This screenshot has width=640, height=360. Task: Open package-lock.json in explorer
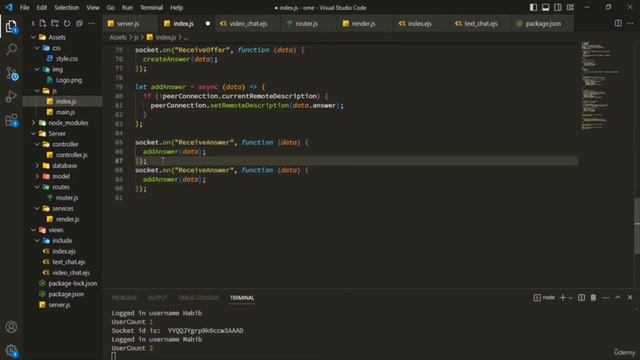(73, 283)
